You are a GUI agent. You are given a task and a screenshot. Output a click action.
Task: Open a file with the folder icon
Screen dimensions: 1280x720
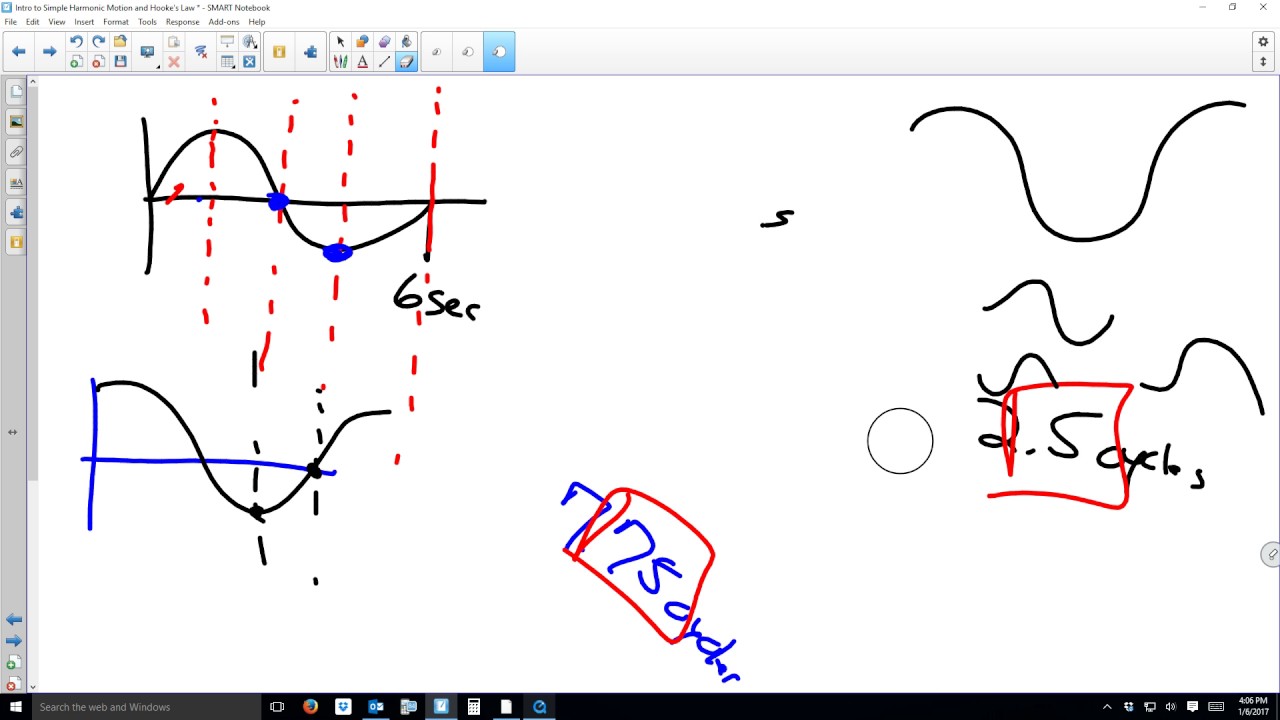120,42
